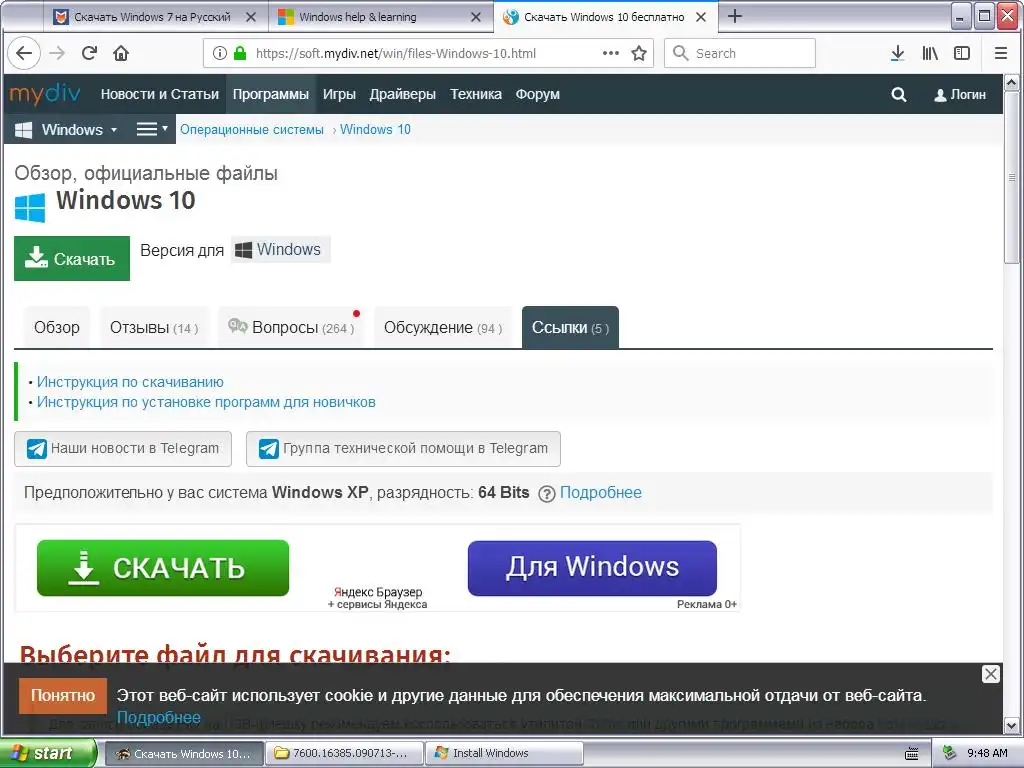Switch to 7600.16385.090713 folder taskbar item
The image size is (1024, 768).
[344, 754]
